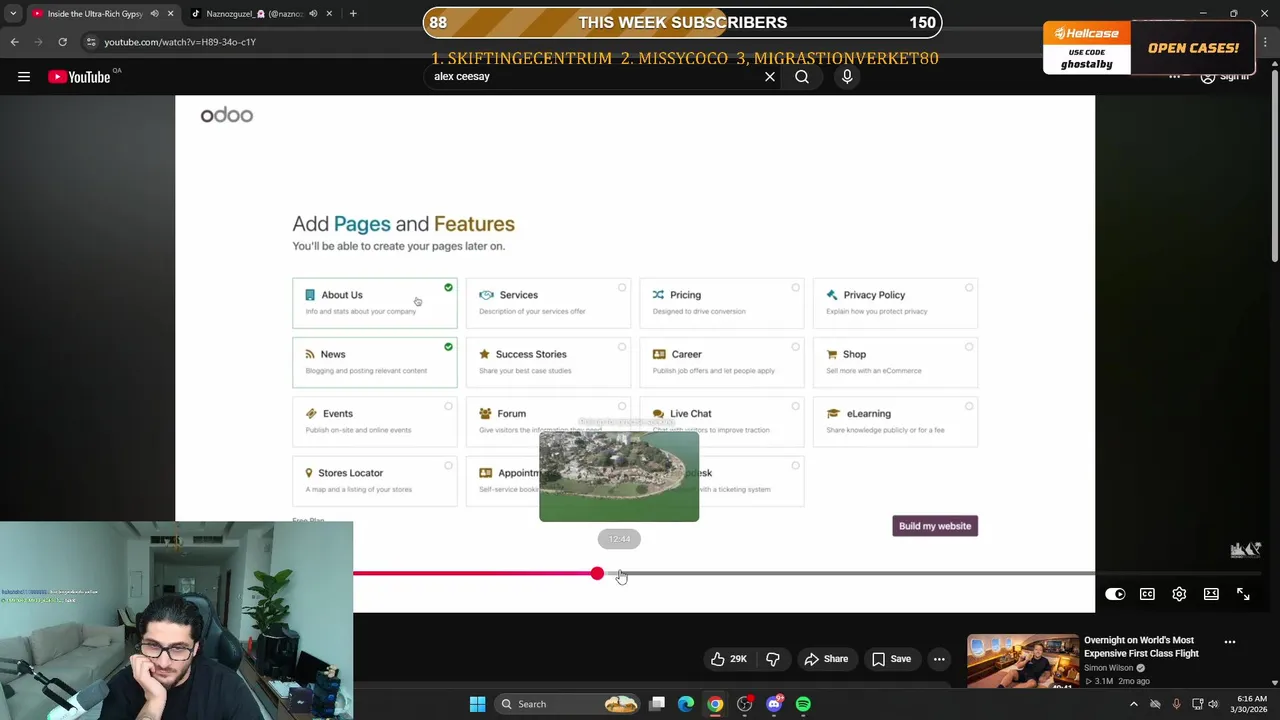Show hidden system tray icons
Image resolution: width=1280 pixels, height=720 pixels.
coord(1133,704)
